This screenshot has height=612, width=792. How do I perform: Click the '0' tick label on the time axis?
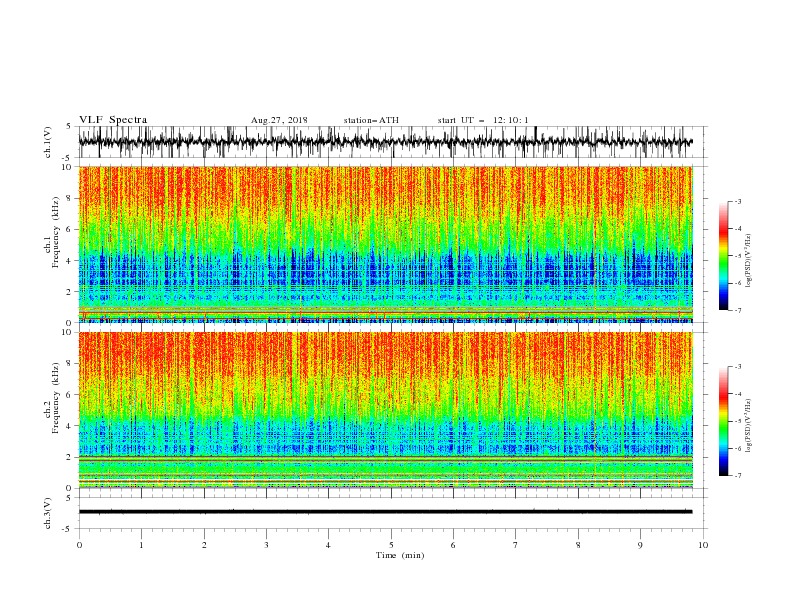79,545
